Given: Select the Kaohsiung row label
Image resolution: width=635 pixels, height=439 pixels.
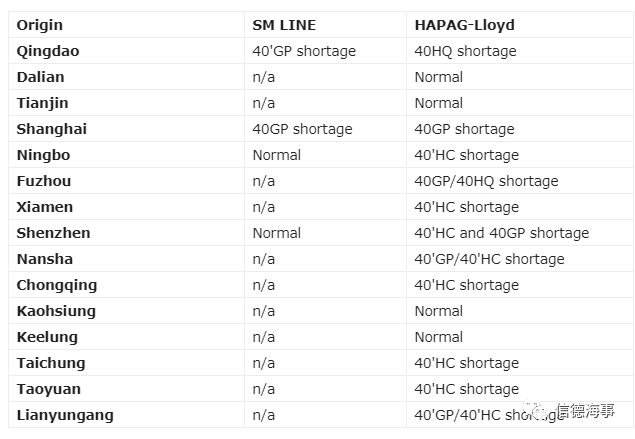Looking at the screenshot, I should [56, 311].
